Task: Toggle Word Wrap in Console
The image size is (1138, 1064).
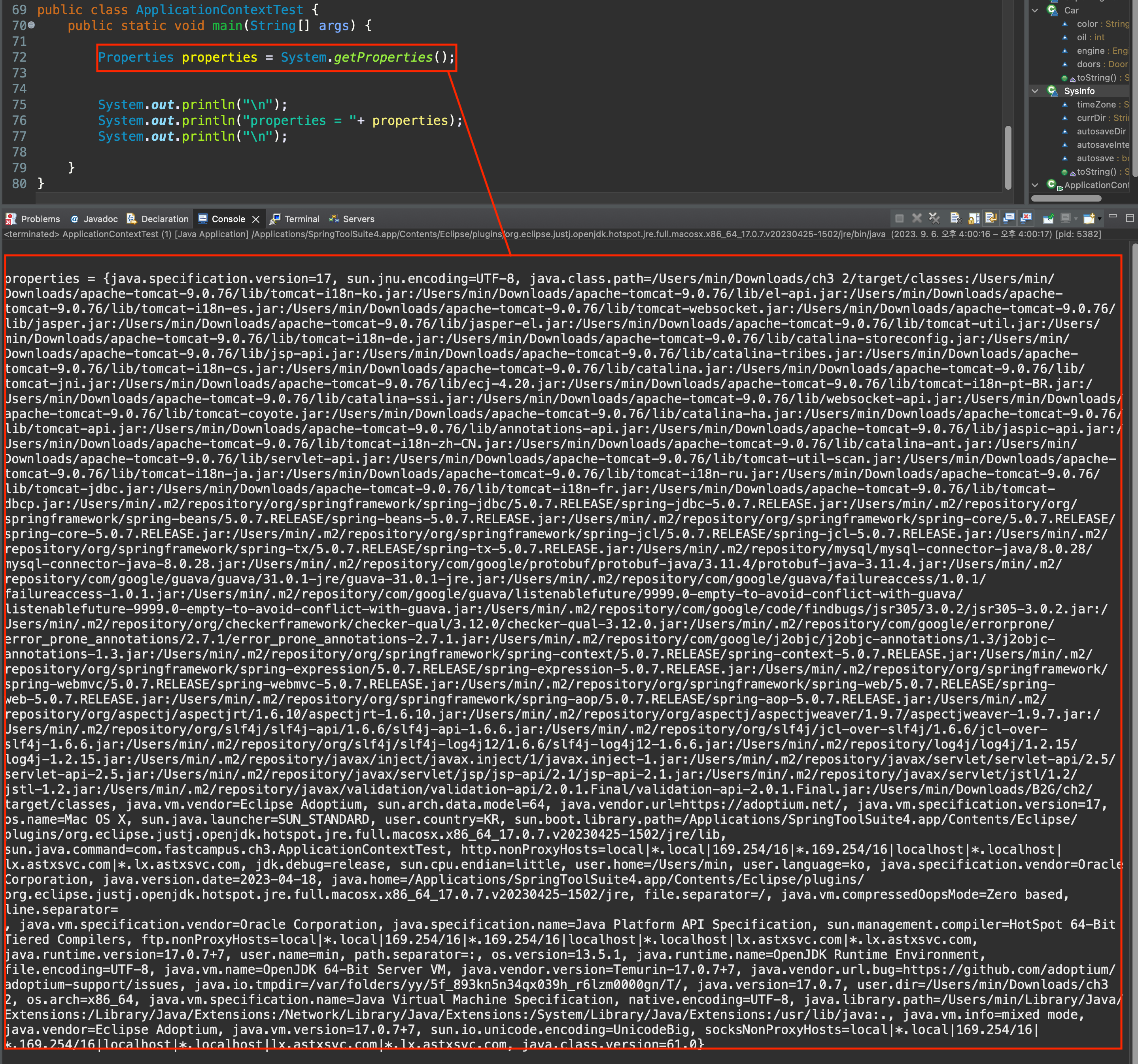Action: coord(991,219)
